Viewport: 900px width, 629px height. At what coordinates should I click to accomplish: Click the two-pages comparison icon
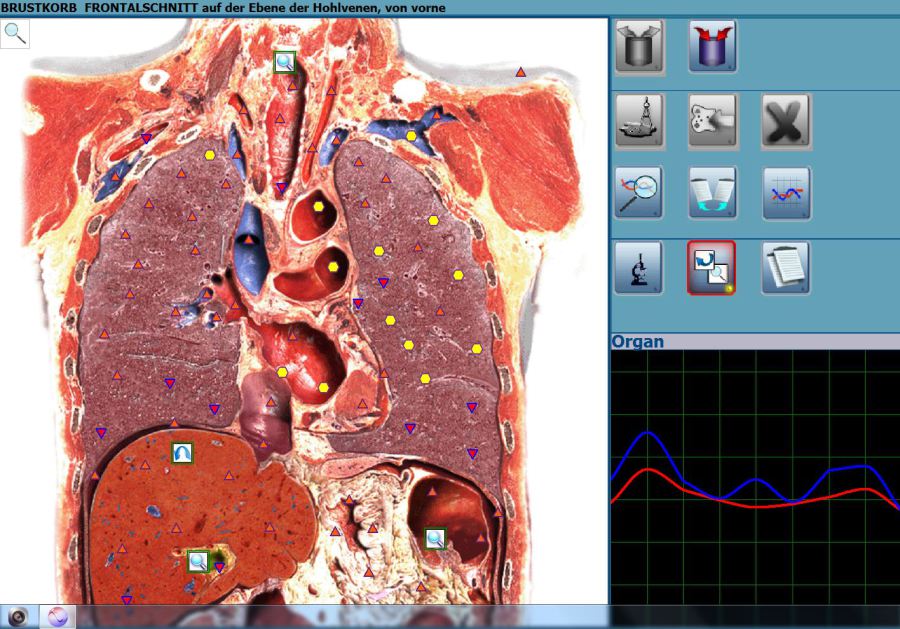tap(712, 193)
